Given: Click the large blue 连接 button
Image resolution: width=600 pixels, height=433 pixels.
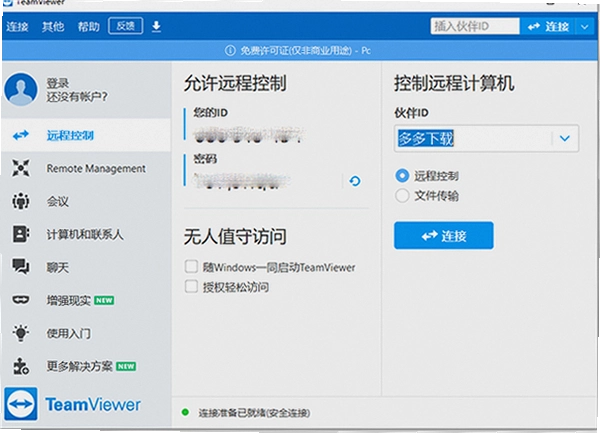Looking at the screenshot, I should [x=443, y=236].
